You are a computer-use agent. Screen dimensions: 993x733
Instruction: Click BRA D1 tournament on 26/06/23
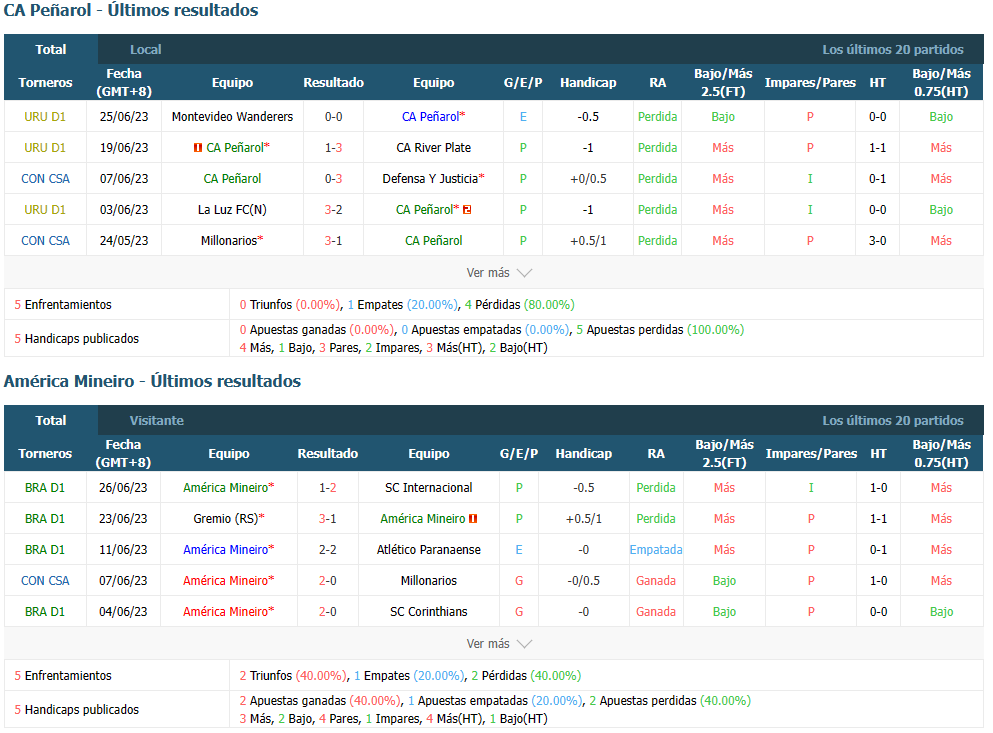click(45, 488)
